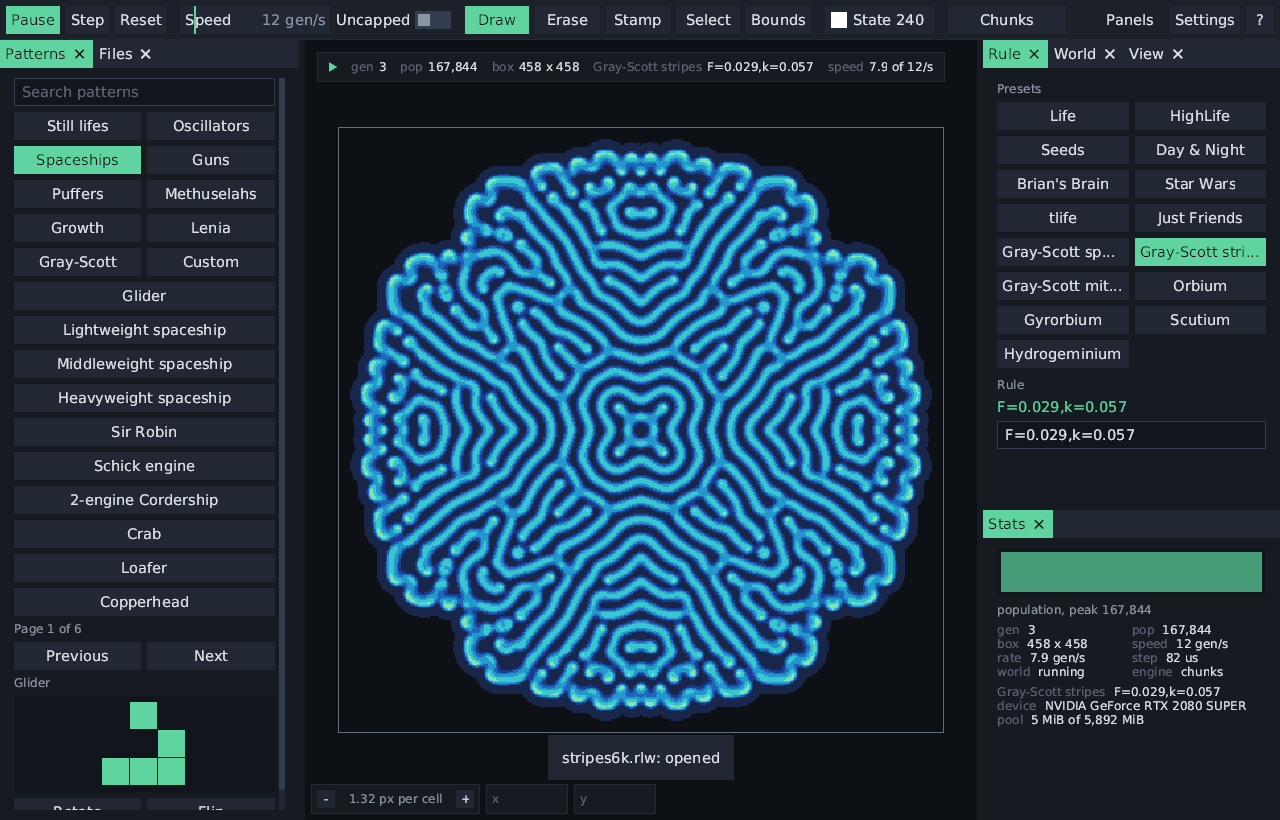Select the Oscillators category
The width and height of the screenshot is (1280, 820).
211,126
